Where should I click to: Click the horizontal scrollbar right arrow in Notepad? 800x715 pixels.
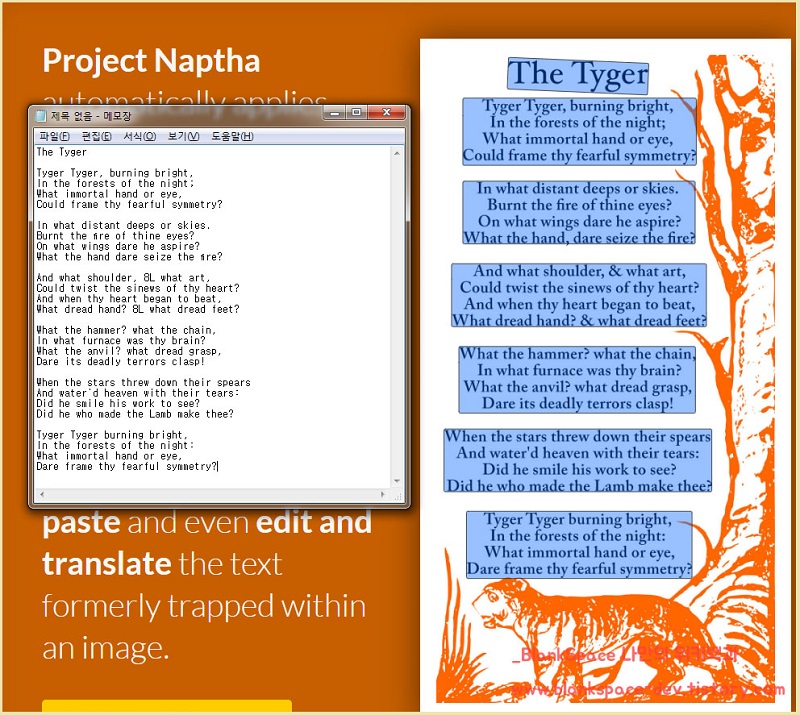tap(383, 494)
